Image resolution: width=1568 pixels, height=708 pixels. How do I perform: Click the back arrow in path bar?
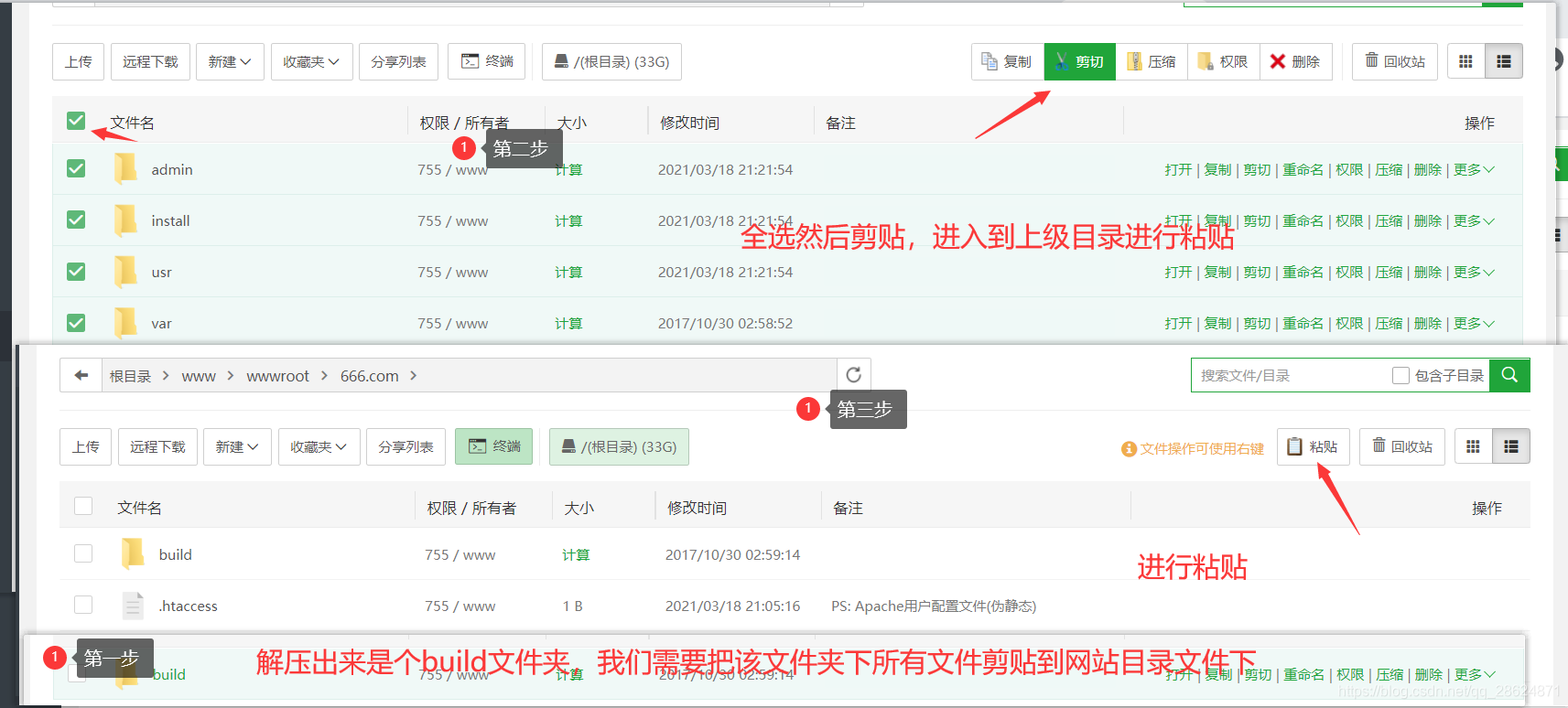click(x=81, y=375)
